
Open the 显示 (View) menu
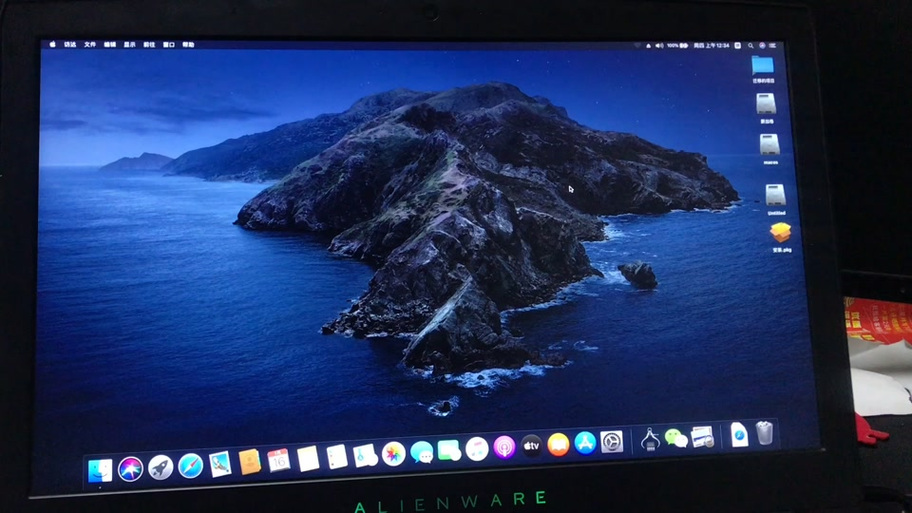pyautogui.click(x=129, y=44)
